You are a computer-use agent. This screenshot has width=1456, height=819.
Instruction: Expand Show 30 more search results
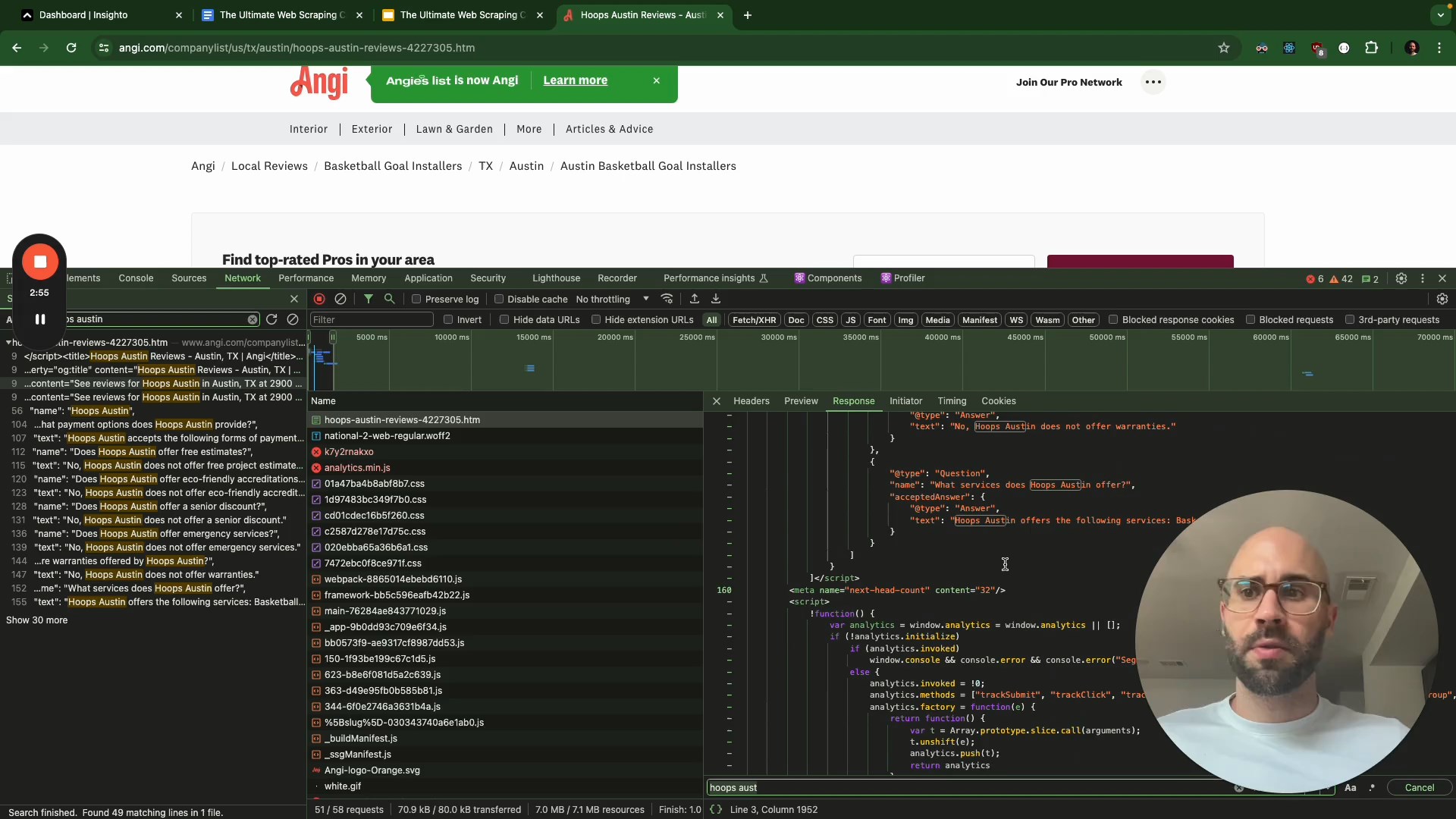click(36, 620)
